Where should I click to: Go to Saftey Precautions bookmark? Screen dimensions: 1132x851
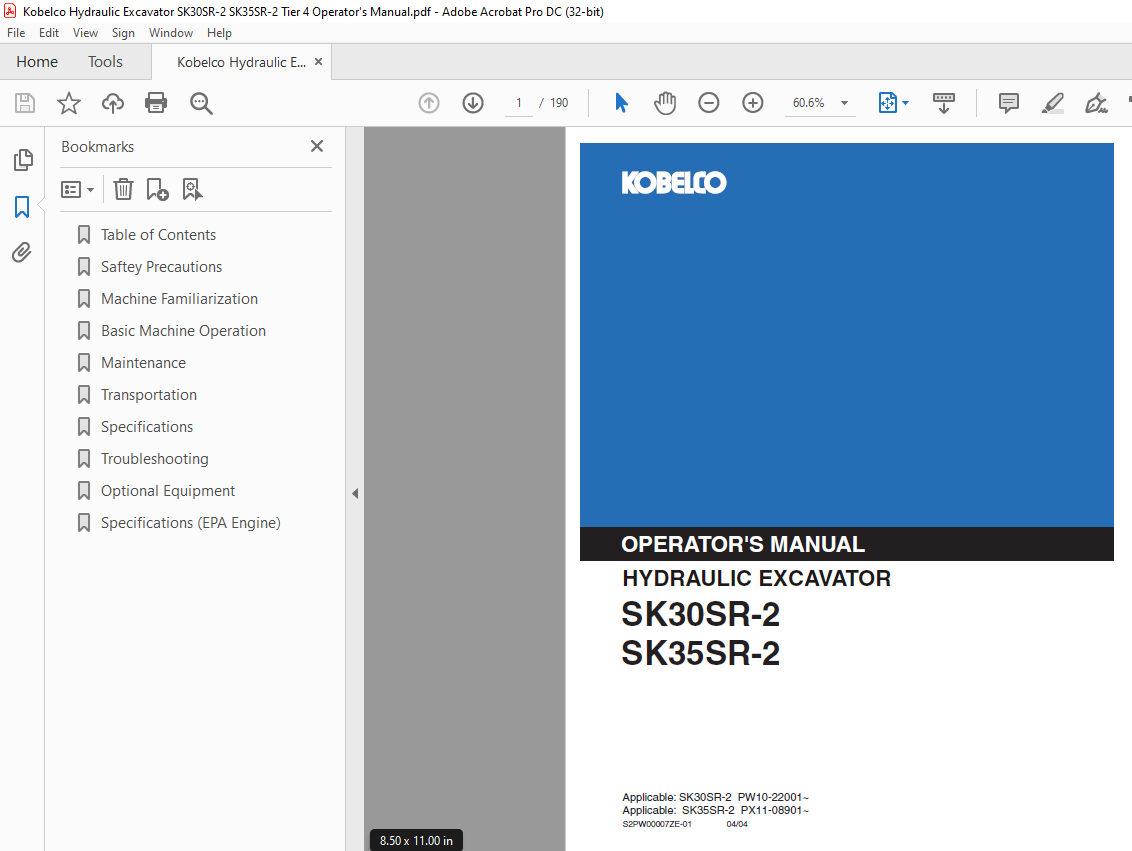(x=161, y=267)
